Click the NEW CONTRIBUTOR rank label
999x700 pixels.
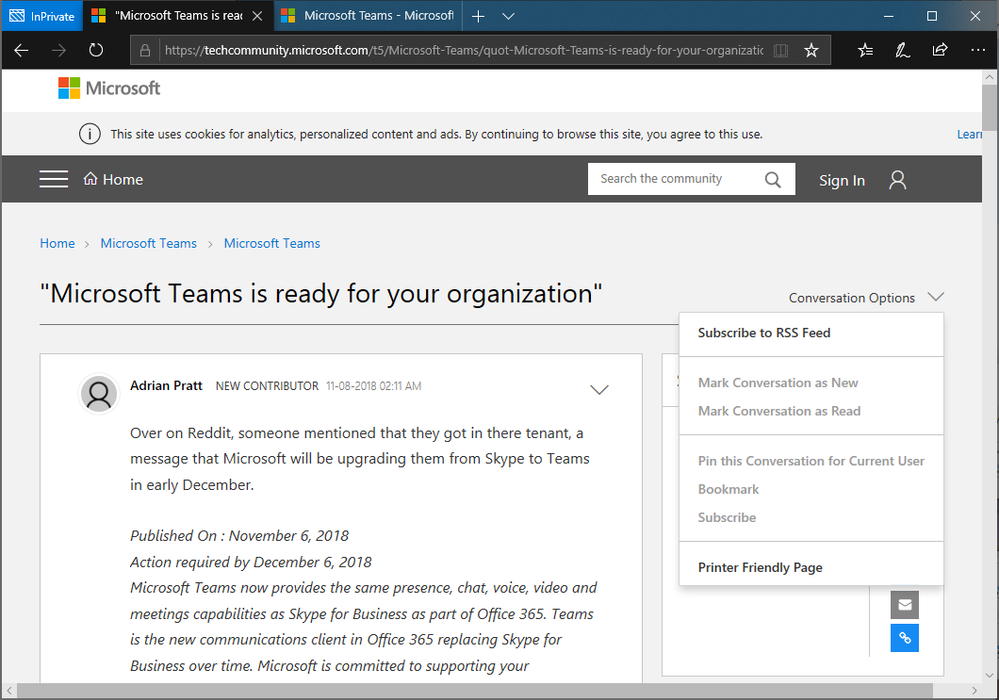tap(267, 386)
